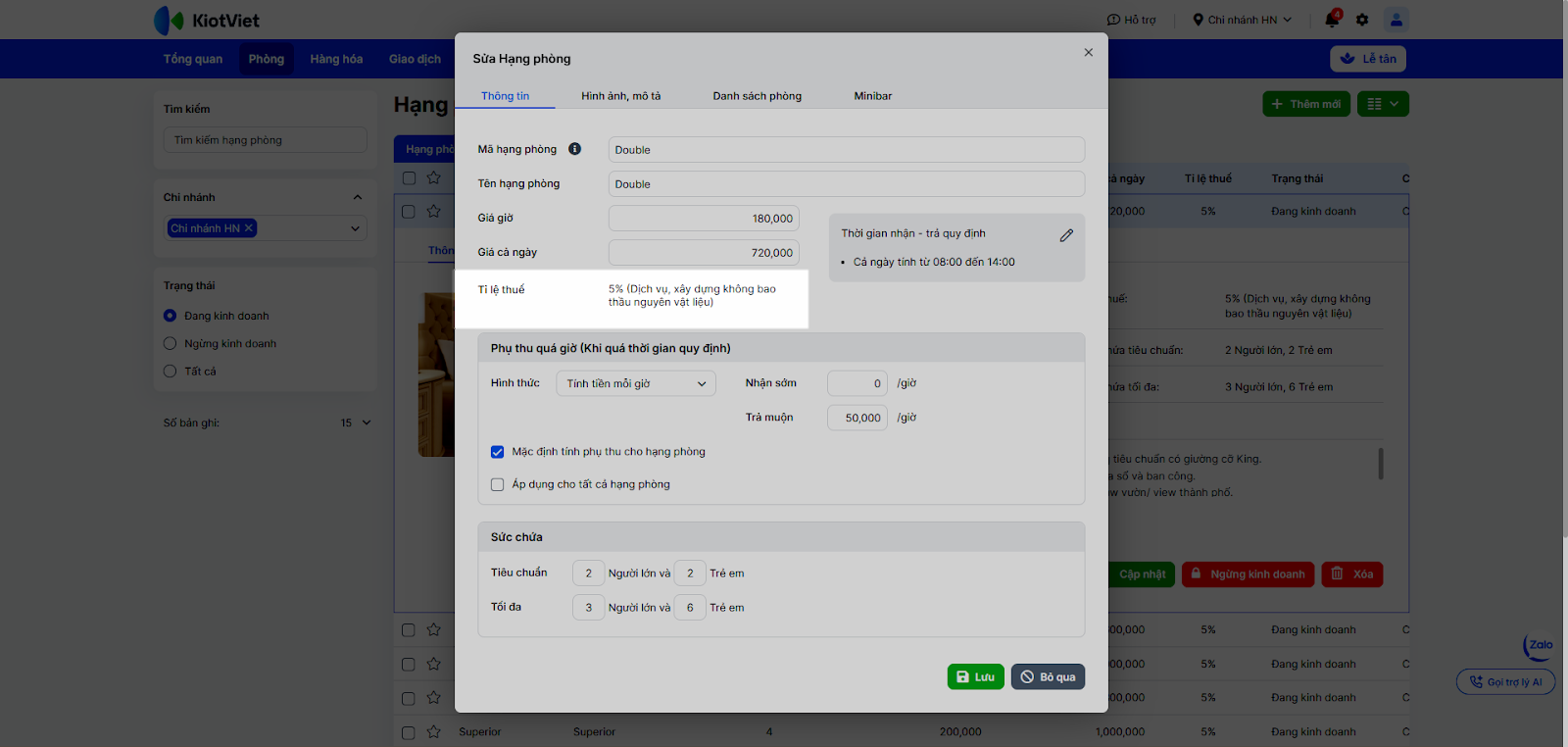Click the Tên hạng phòng input field
This screenshot has width=1568, height=747.
coord(847,184)
